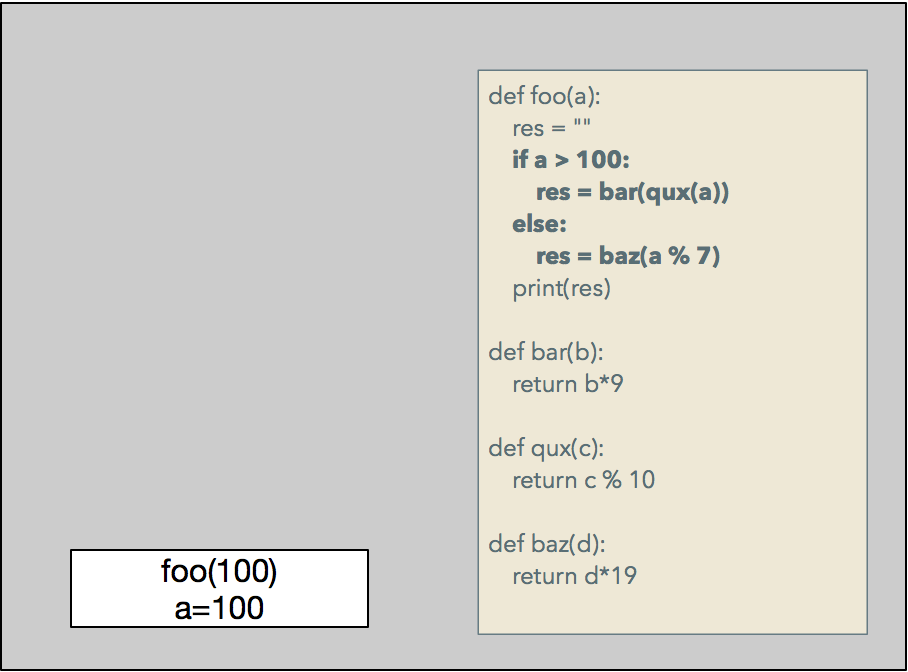Viewport: 908px width, 672px height.
Task: Click the bold "else:" keyword
Action: click(539, 224)
